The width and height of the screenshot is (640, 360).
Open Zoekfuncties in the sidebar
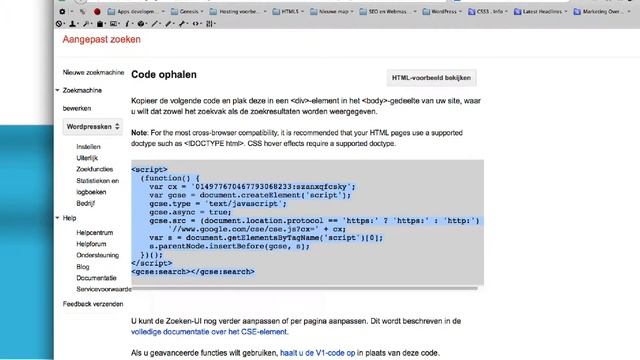pyautogui.click(x=94, y=169)
